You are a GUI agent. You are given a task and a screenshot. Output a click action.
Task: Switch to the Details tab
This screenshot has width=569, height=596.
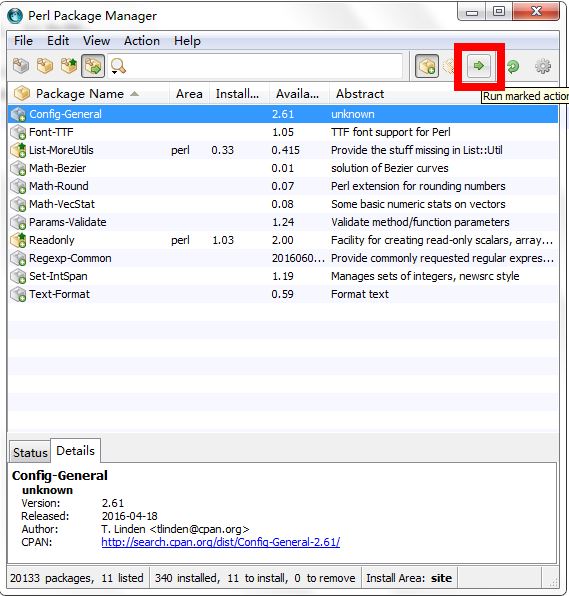pyautogui.click(x=75, y=451)
